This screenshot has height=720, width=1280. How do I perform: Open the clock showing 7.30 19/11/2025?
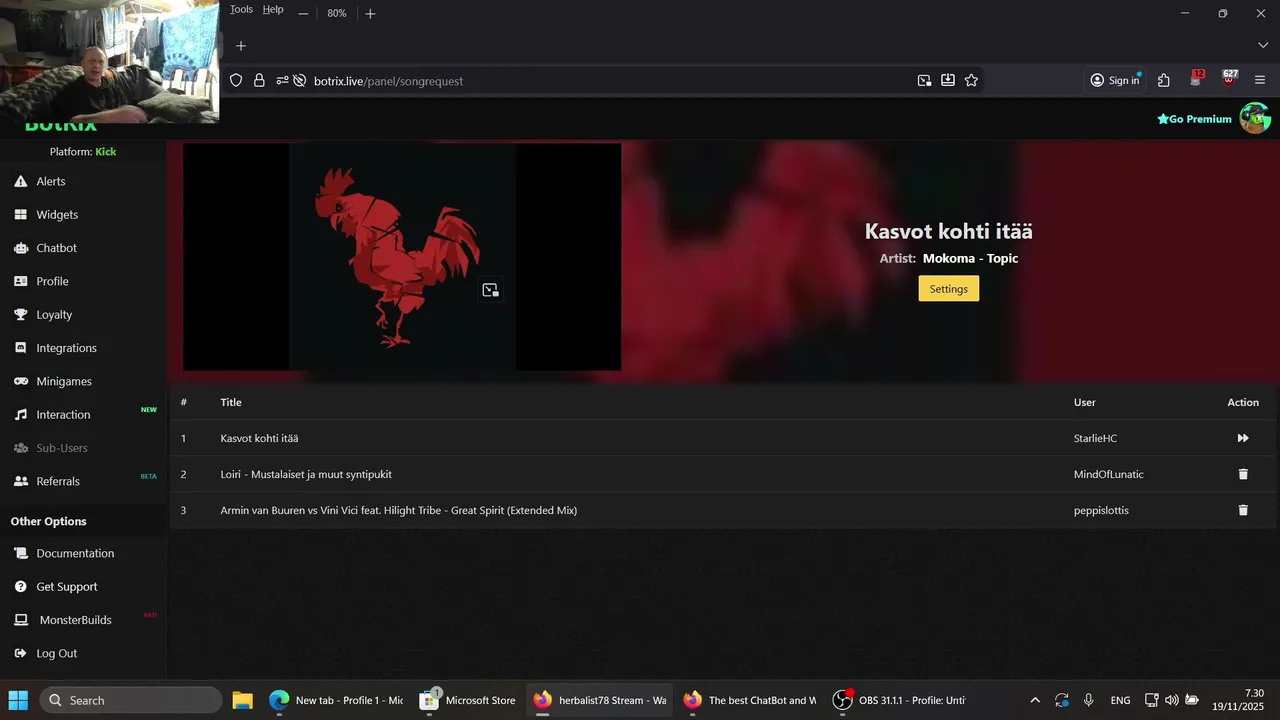click(x=1240, y=700)
